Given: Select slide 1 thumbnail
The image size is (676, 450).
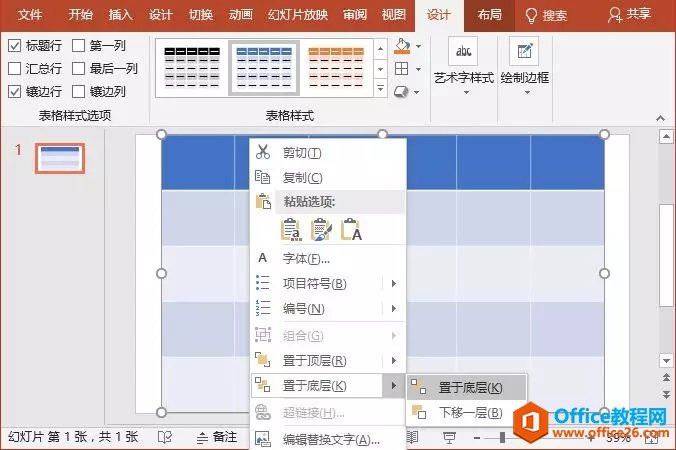Looking at the screenshot, I should coord(59,158).
